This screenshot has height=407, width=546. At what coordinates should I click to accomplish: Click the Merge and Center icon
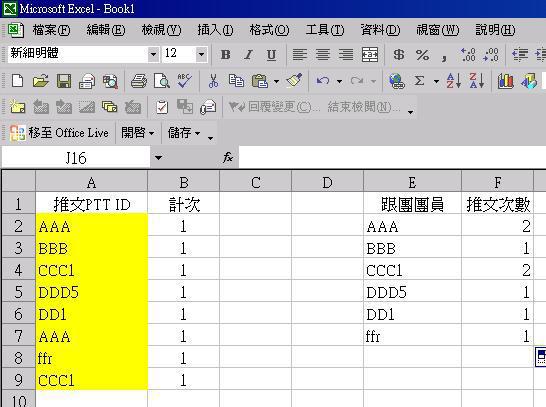pos(370,55)
